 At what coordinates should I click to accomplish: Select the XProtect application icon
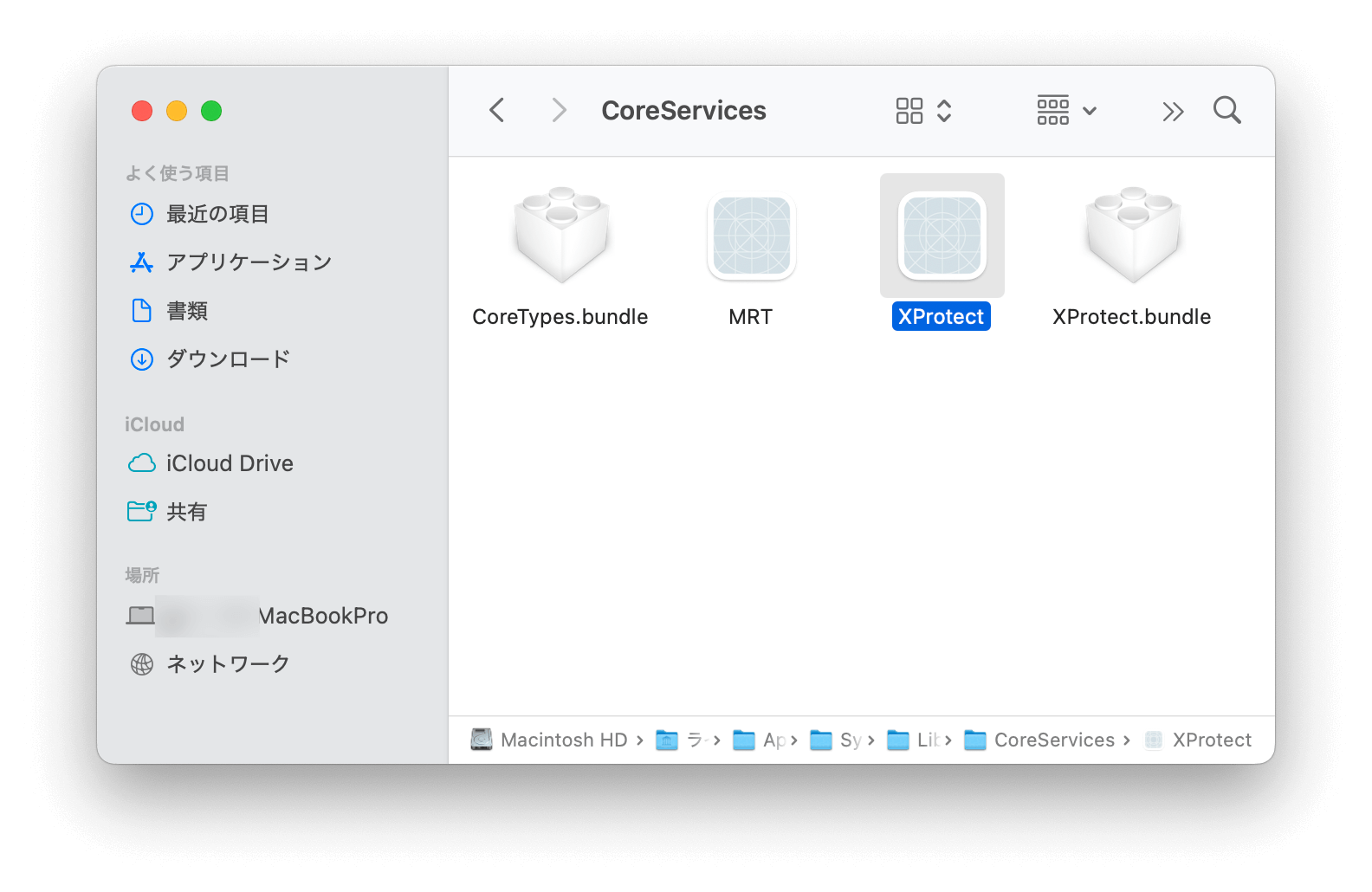[942, 236]
